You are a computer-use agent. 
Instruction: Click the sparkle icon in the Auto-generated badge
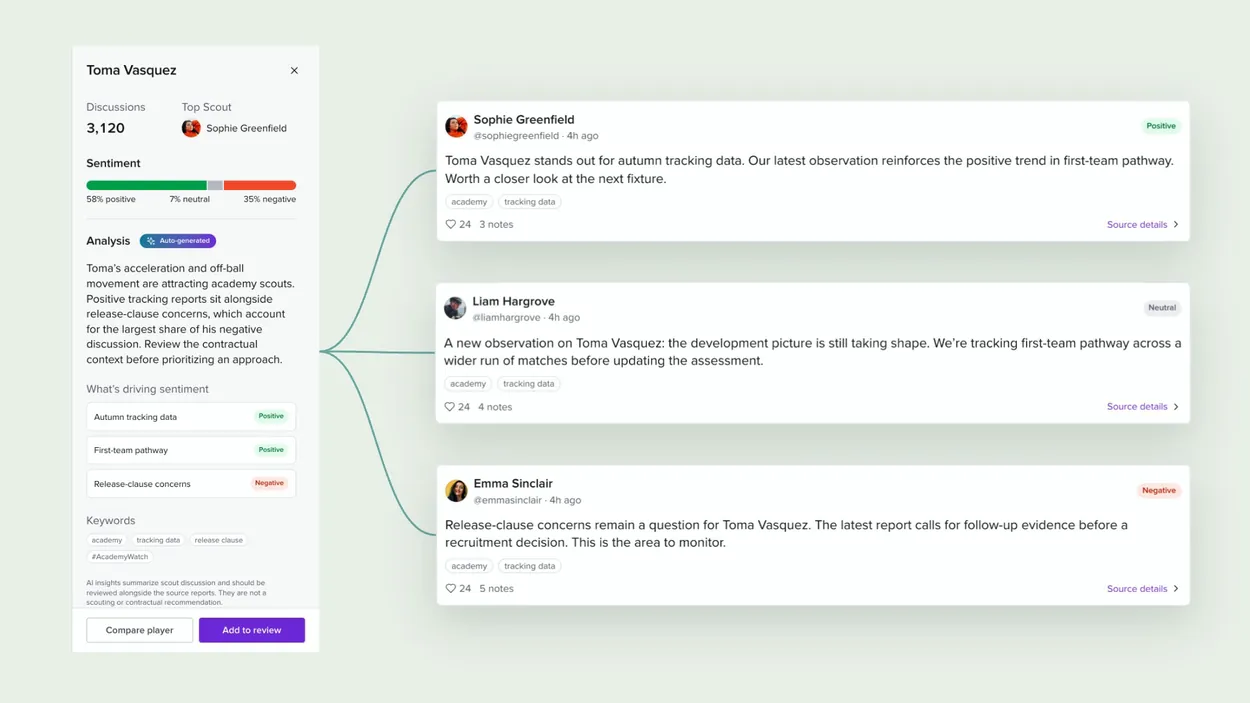151,241
